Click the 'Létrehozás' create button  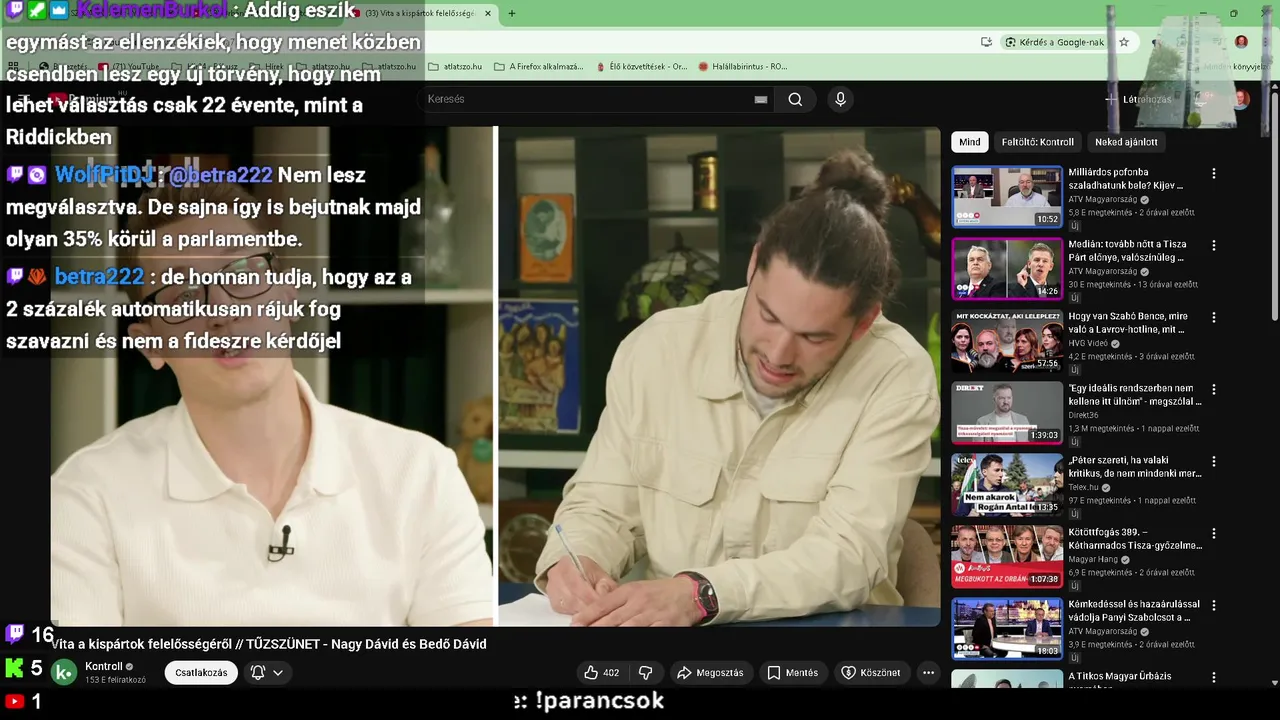click(1138, 99)
